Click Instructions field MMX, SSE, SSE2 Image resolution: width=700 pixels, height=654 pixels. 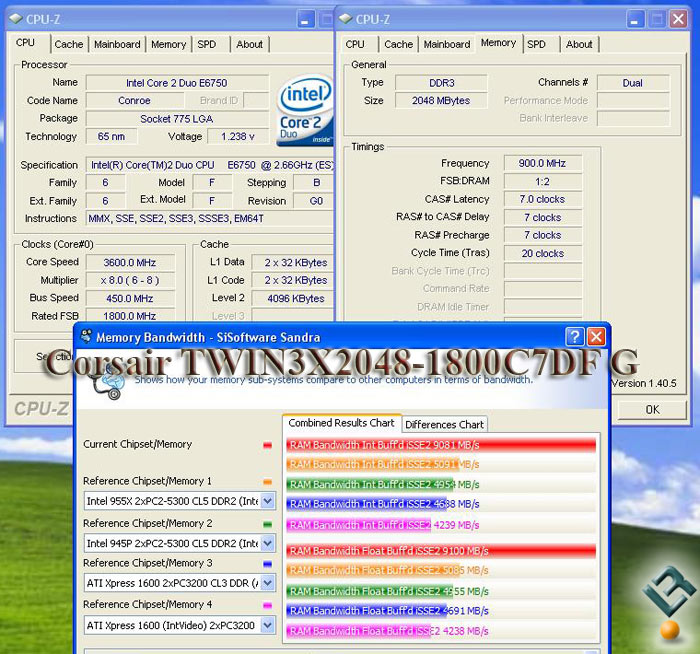[x=210, y=219]
